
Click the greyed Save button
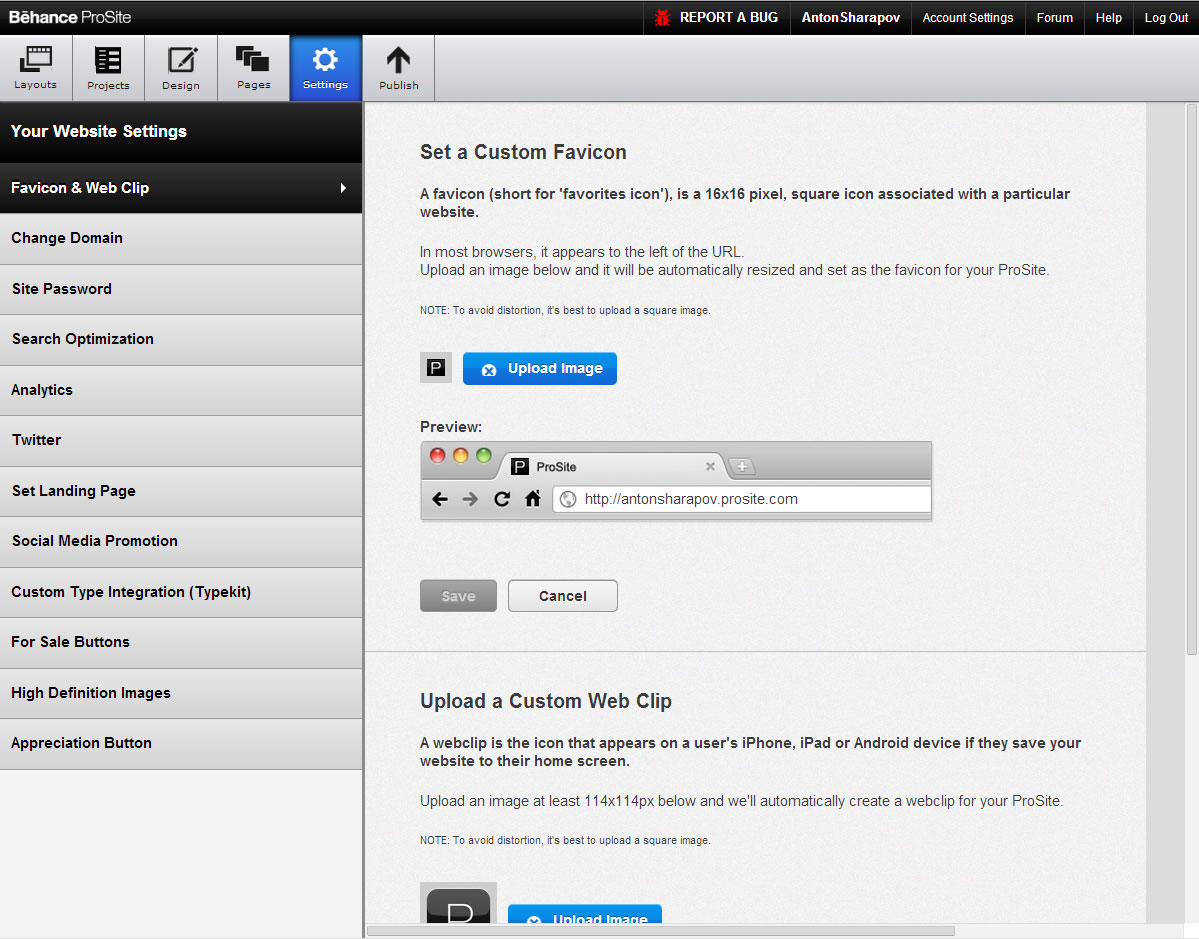pos(458,596)
